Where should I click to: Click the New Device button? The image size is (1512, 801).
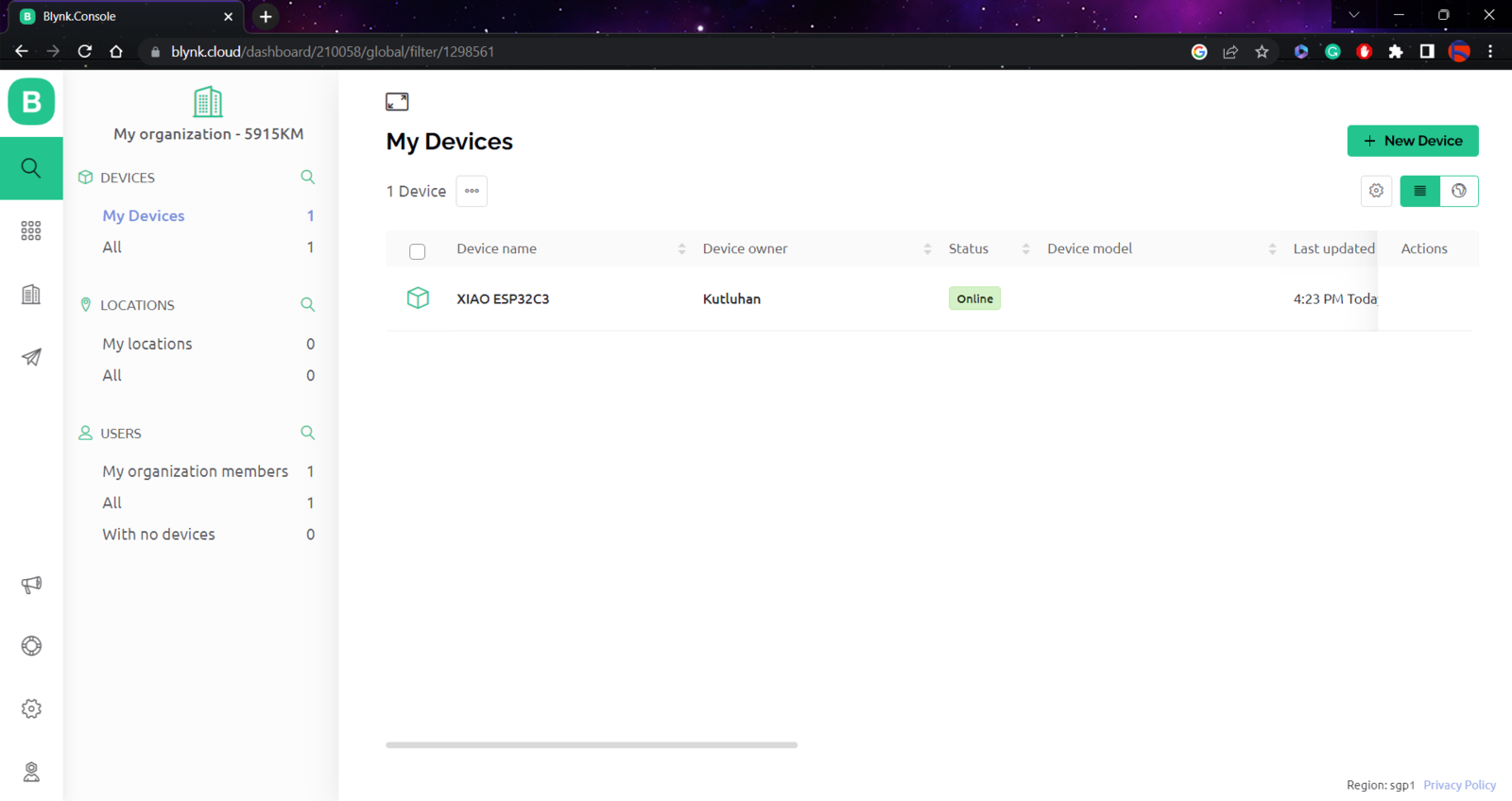click(x=1413, y=141)
